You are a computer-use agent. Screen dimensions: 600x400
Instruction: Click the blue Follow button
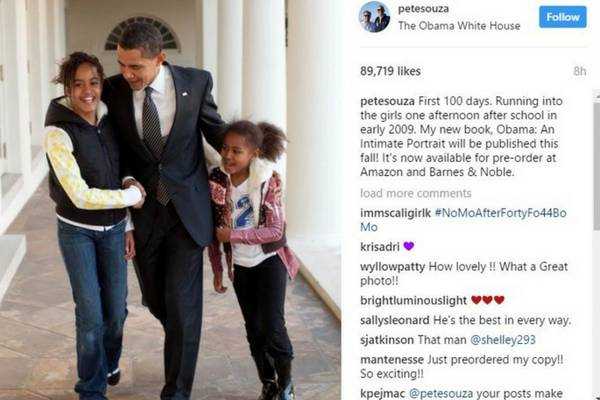[x=562, y=17]
